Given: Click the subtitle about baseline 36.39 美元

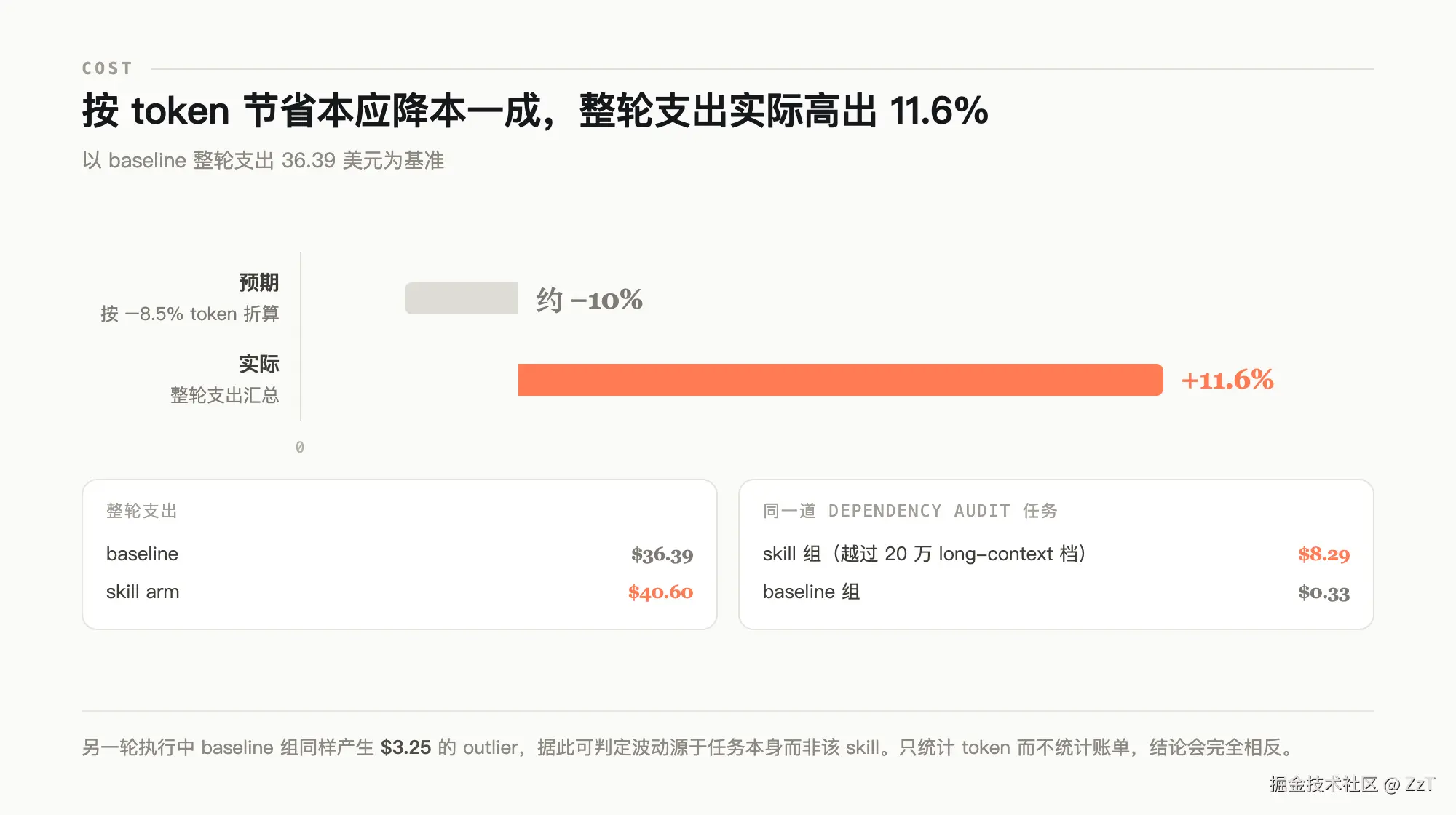Looking at the screenshot, I should (x=263, y=160).
